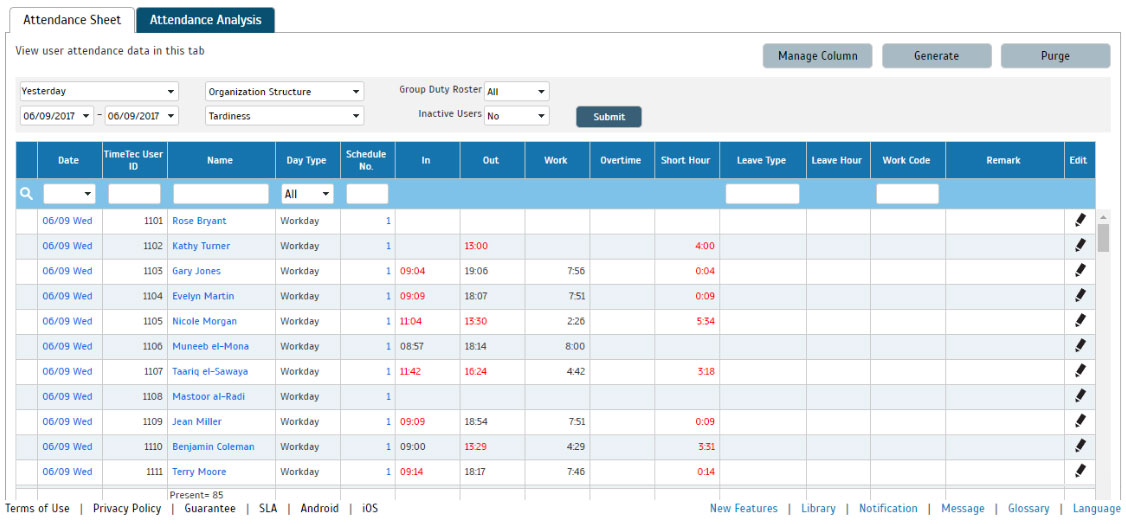Open Notification footer link
Viewport: 1126px width, 524px height.
(888, 508)
